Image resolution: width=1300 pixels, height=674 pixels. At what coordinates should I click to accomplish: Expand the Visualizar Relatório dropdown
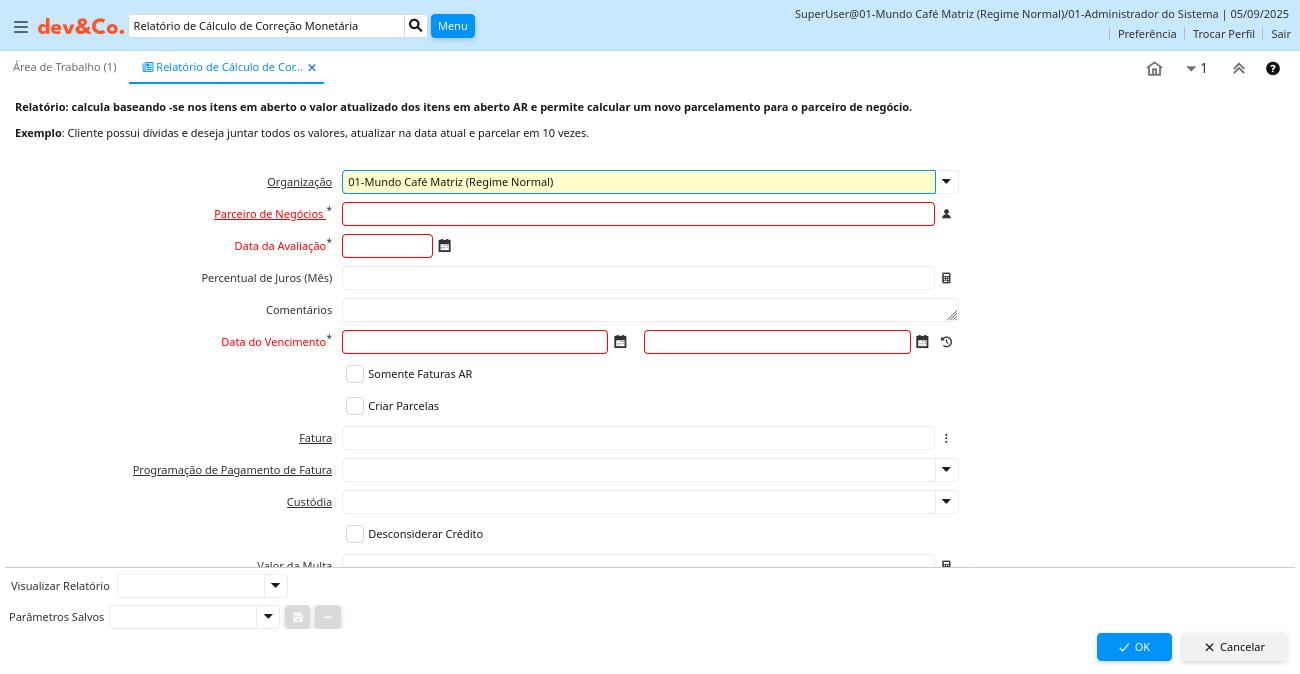point(275,586)
